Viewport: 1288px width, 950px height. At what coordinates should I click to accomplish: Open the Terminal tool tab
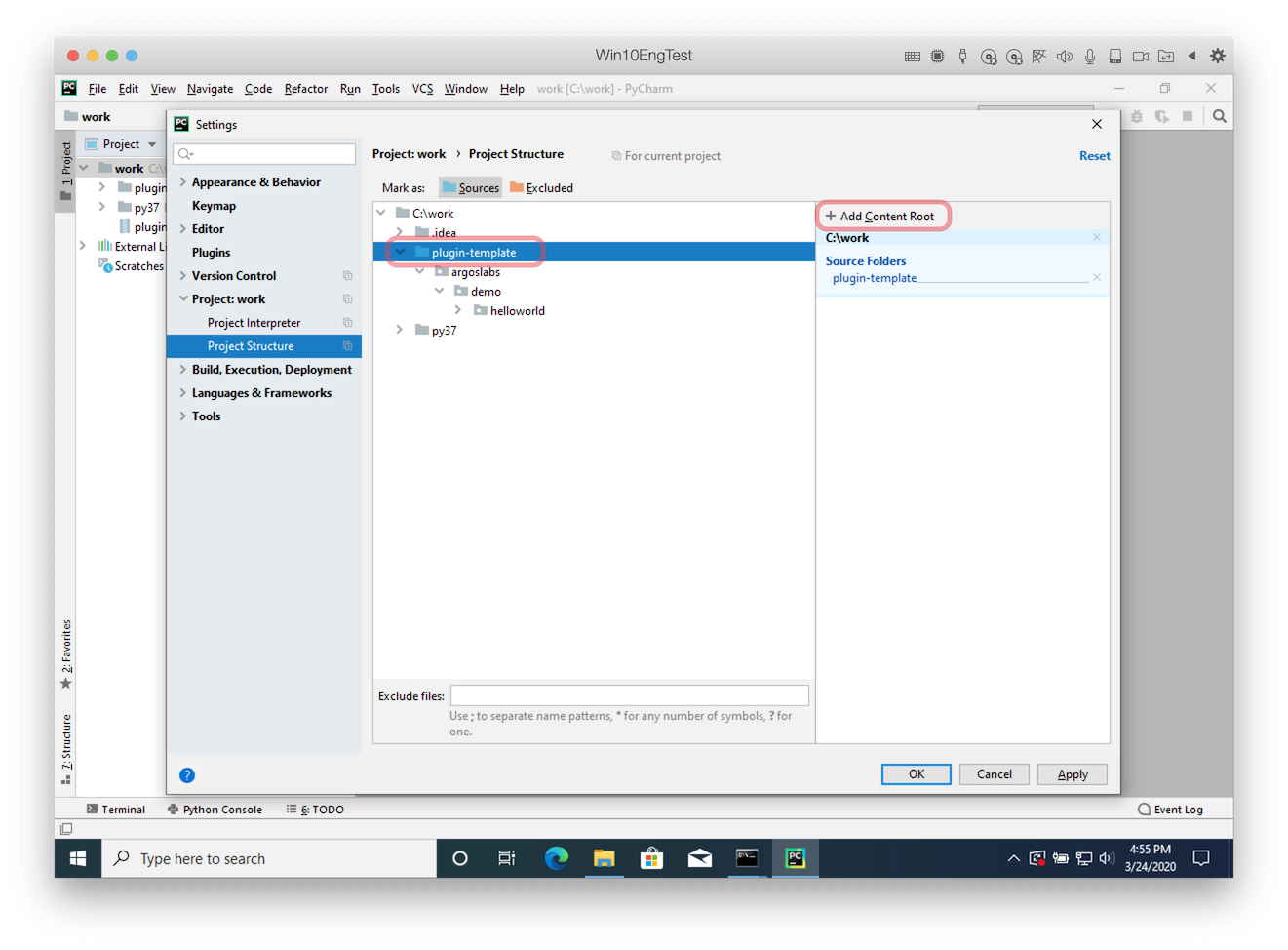116,810
